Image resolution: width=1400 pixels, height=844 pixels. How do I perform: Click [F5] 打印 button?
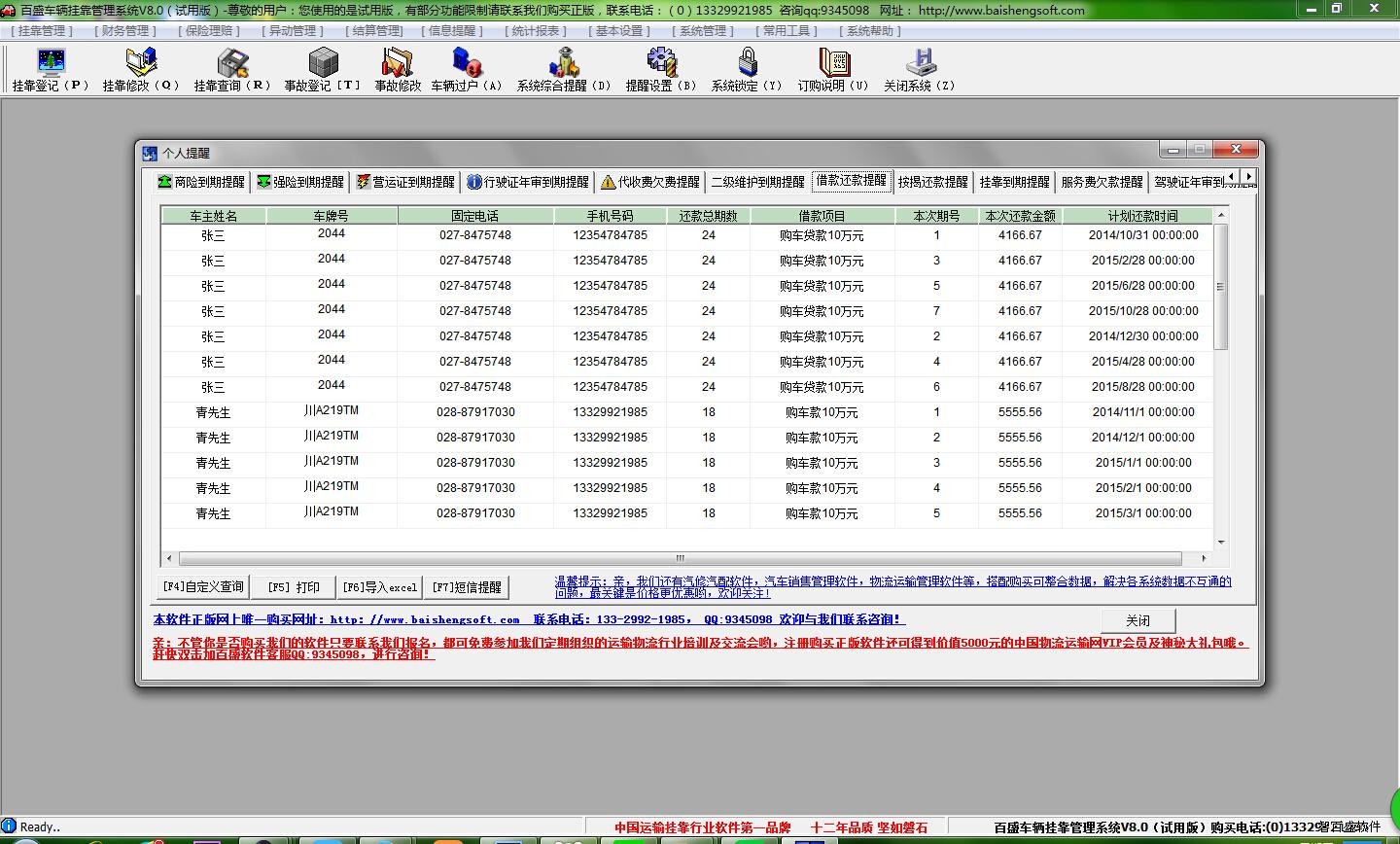point(293,587)
